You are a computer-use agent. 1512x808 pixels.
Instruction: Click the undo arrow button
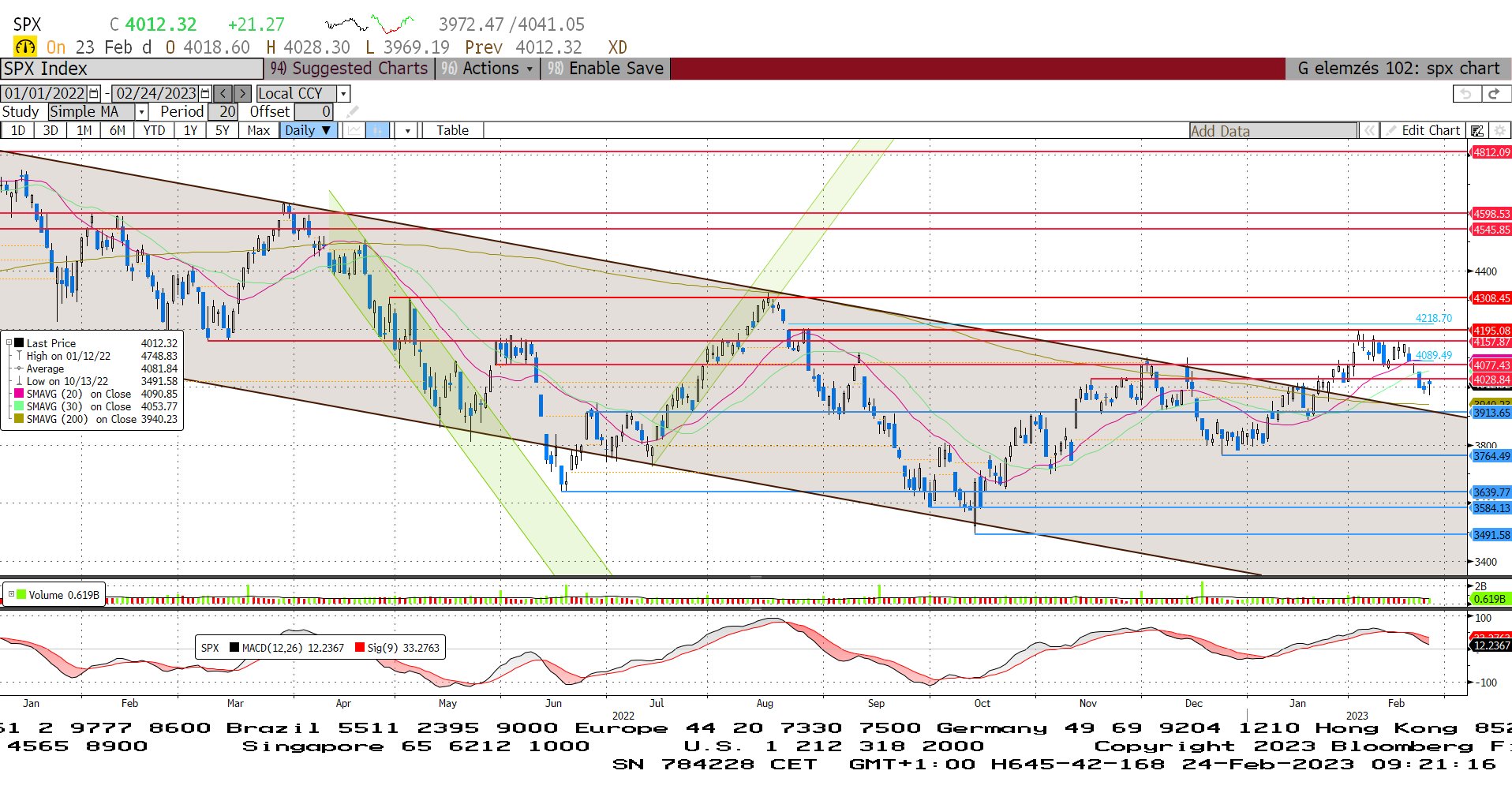click(1466, 93)
